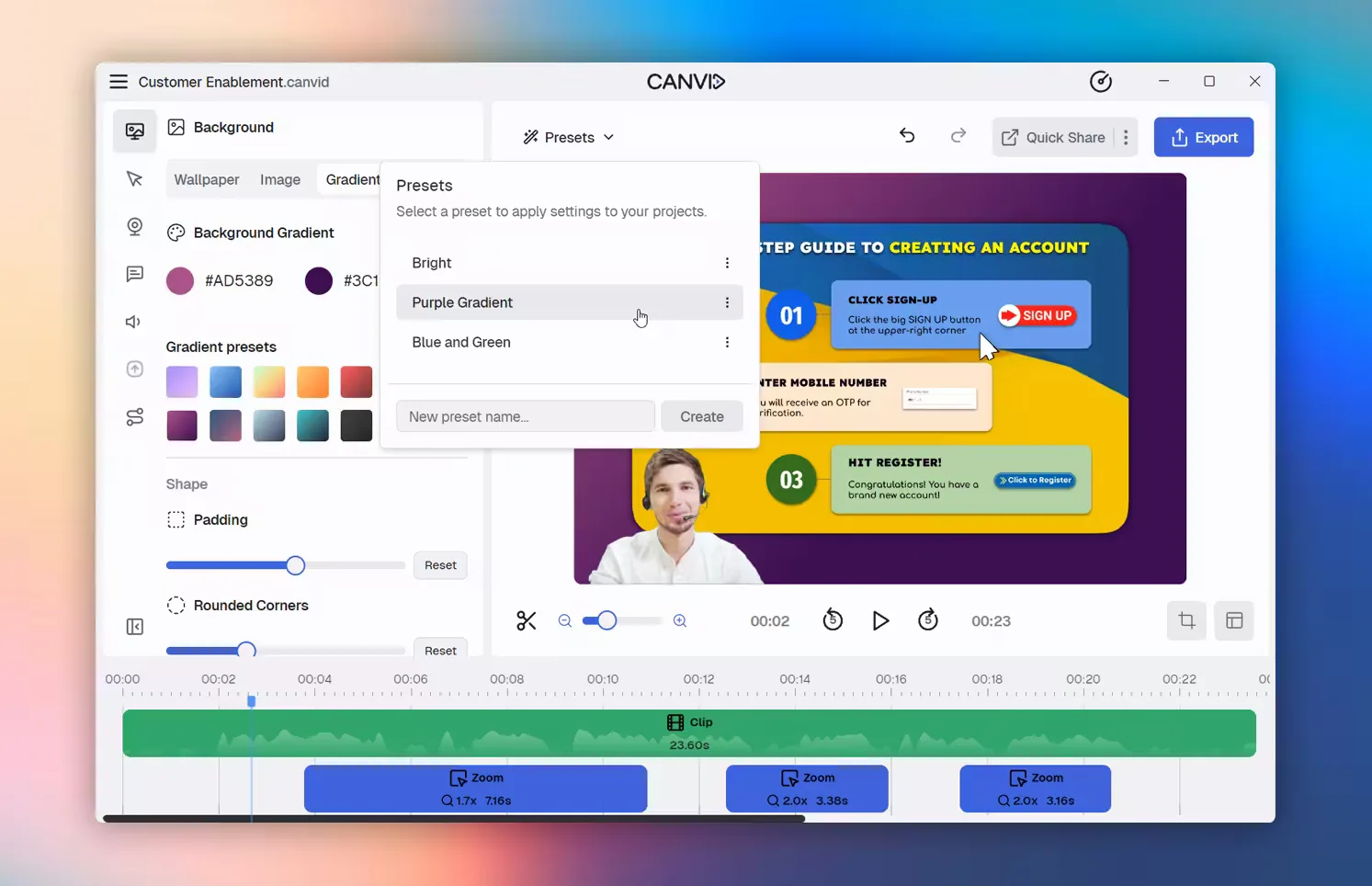Select the Blue and Green preset

coord(461,342)
